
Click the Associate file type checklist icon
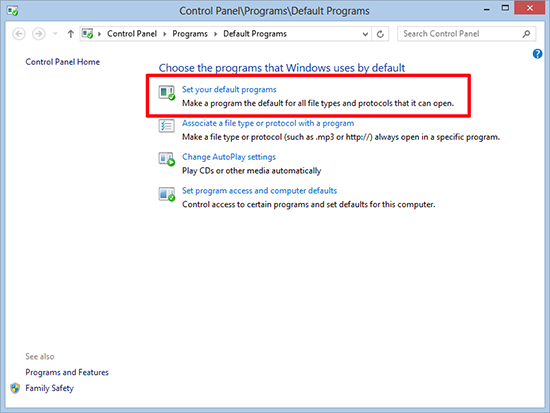point(166,125)
